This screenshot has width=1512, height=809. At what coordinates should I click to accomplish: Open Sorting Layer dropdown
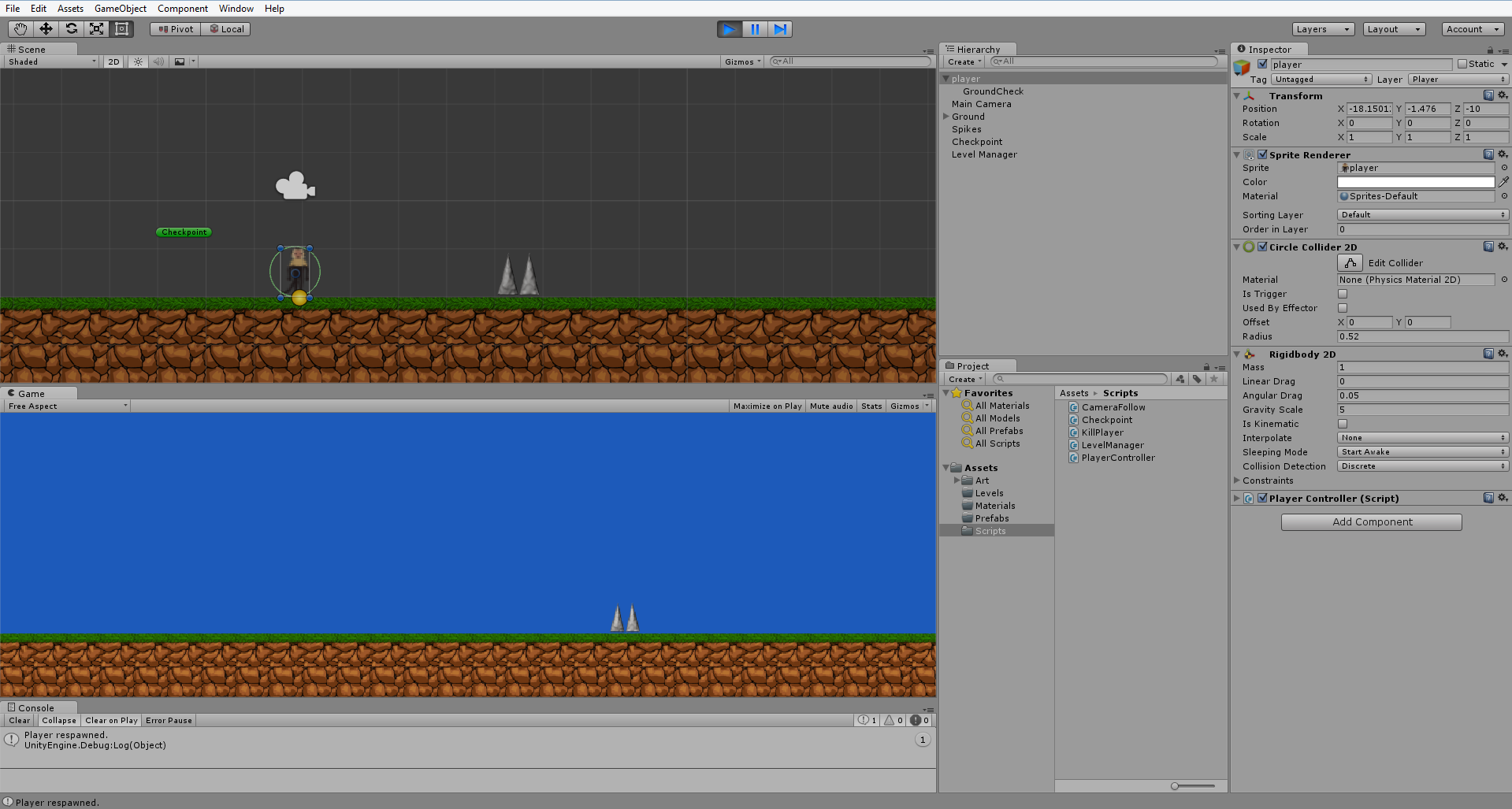tap(1423, 214)
